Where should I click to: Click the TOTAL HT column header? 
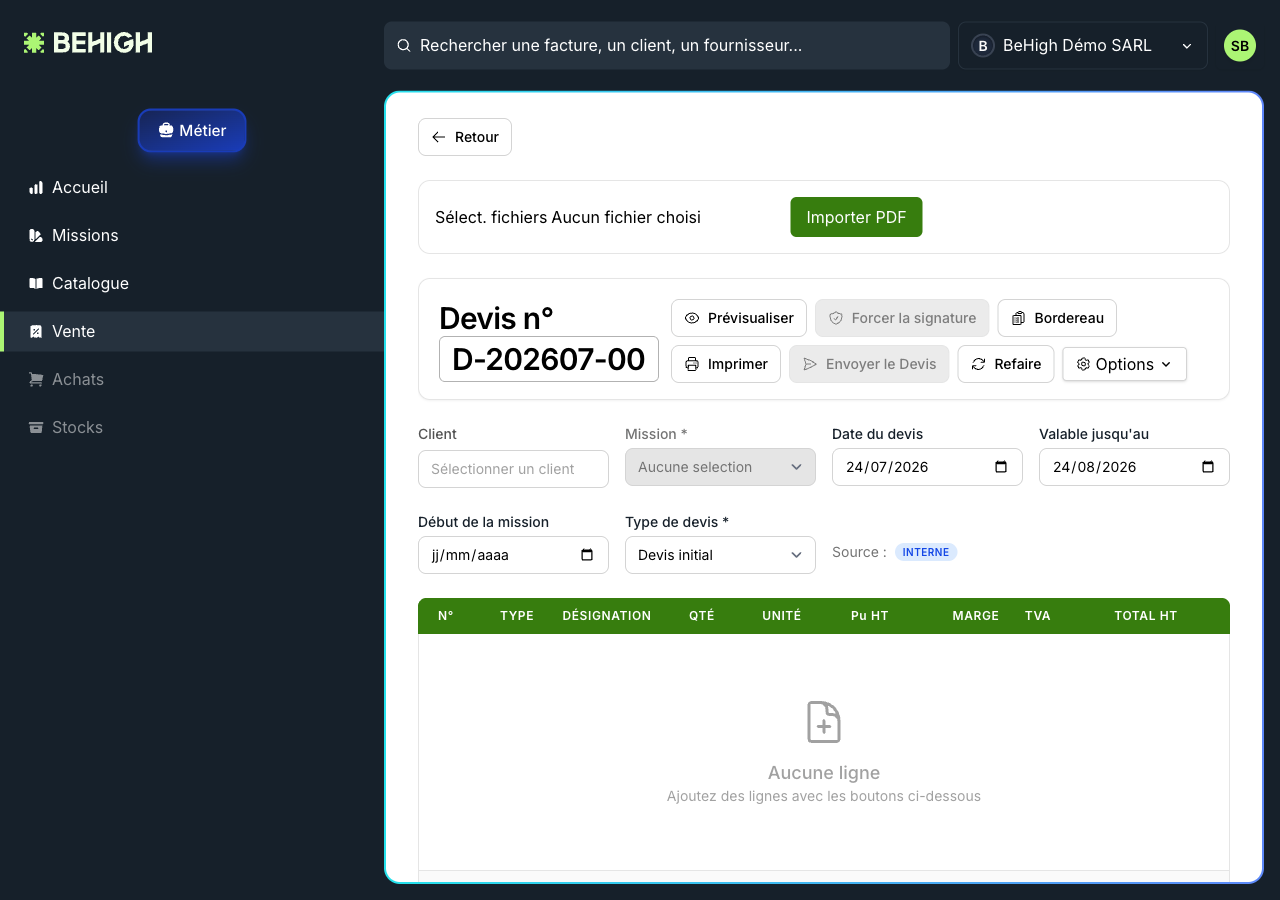1146,616
